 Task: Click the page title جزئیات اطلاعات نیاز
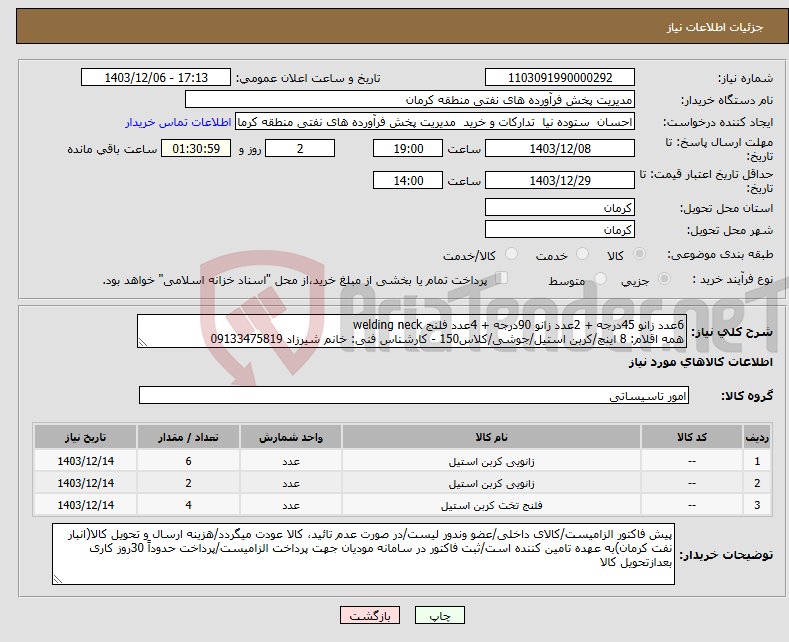click(x=715, y=27)
